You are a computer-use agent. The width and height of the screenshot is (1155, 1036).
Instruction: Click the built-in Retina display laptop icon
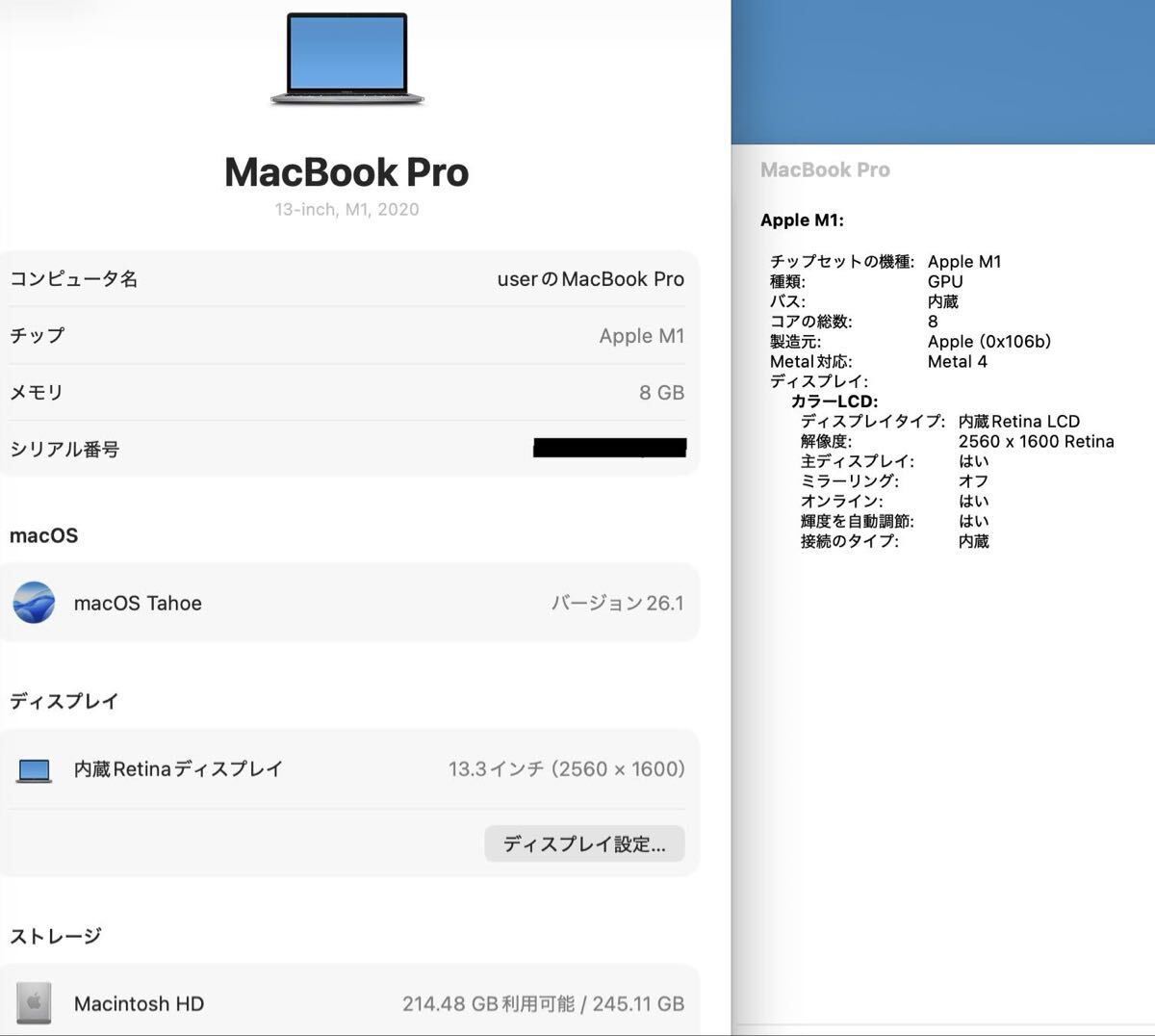[x=34, y=770]
